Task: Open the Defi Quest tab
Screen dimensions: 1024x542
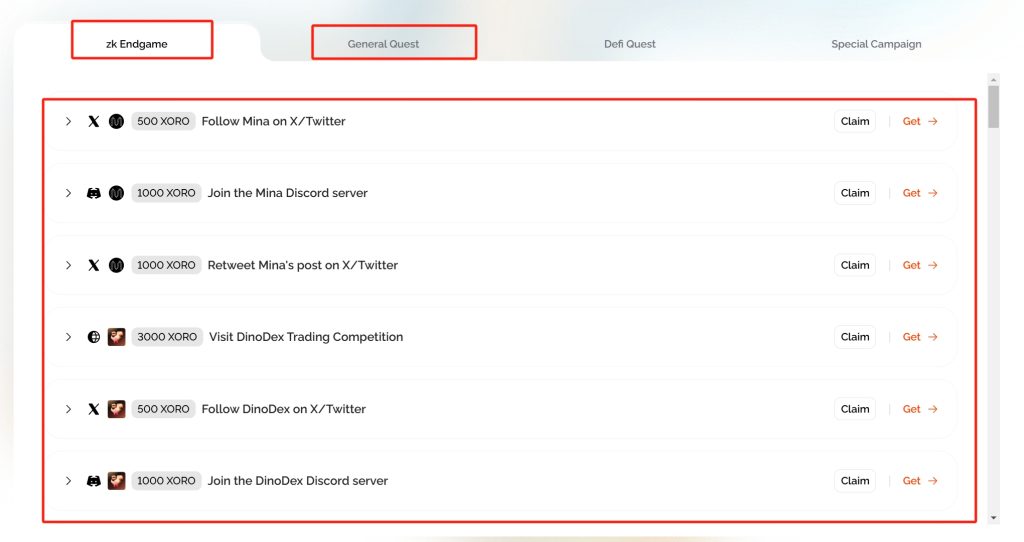Action: (630, 44)
